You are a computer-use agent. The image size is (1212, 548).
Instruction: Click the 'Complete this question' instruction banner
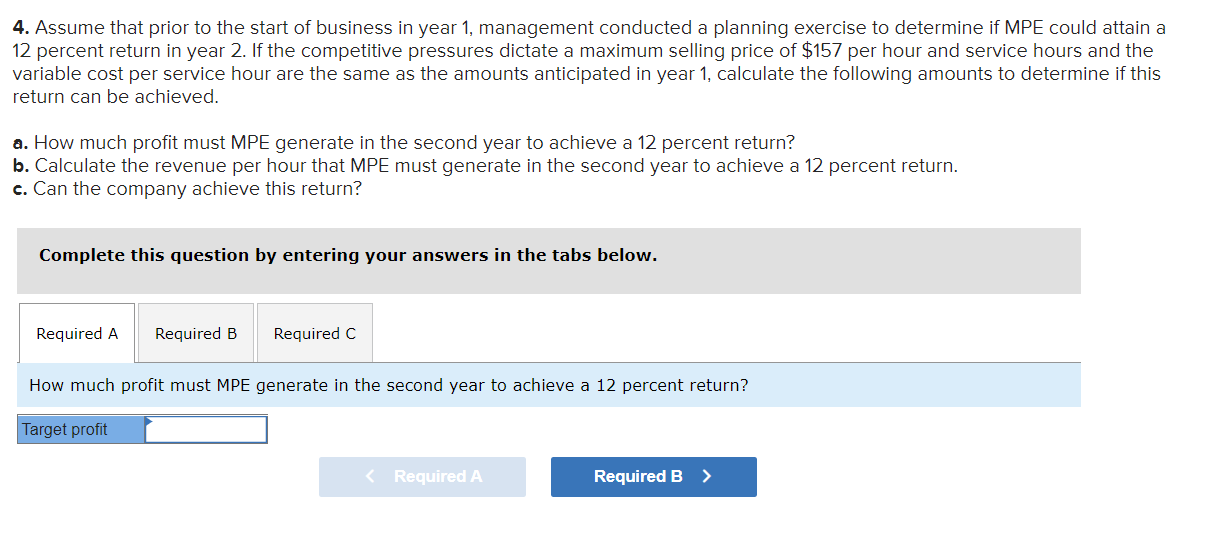click(x=348, y=256)
